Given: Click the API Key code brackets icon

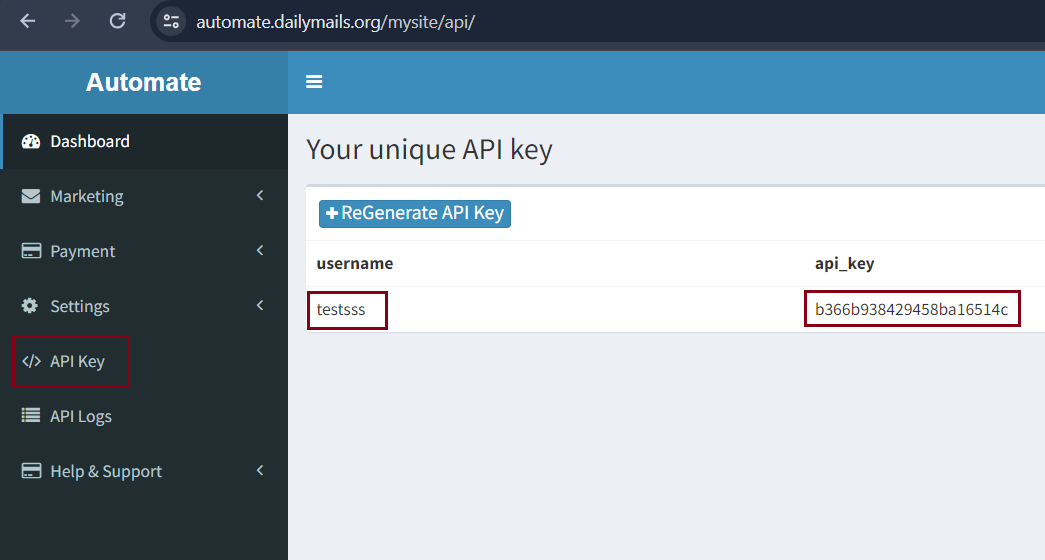Looking at the screenshot, I should [x=31, y=361].
